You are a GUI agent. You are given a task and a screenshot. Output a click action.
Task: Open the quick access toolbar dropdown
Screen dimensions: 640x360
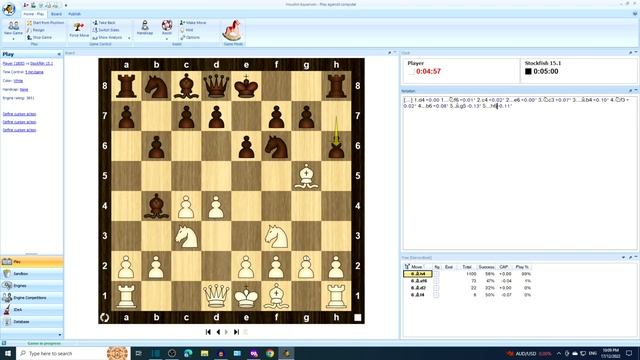pyautogui.click(x=66, y=5)
